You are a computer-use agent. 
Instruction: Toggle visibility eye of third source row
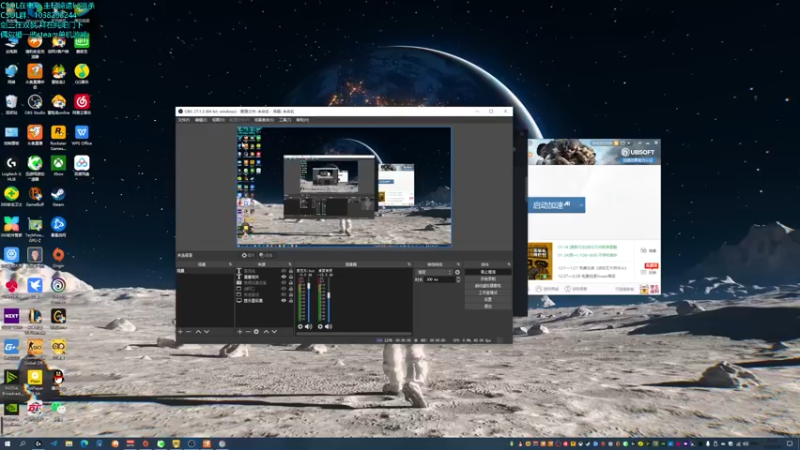pyautogui.click(x=284, y=283)
